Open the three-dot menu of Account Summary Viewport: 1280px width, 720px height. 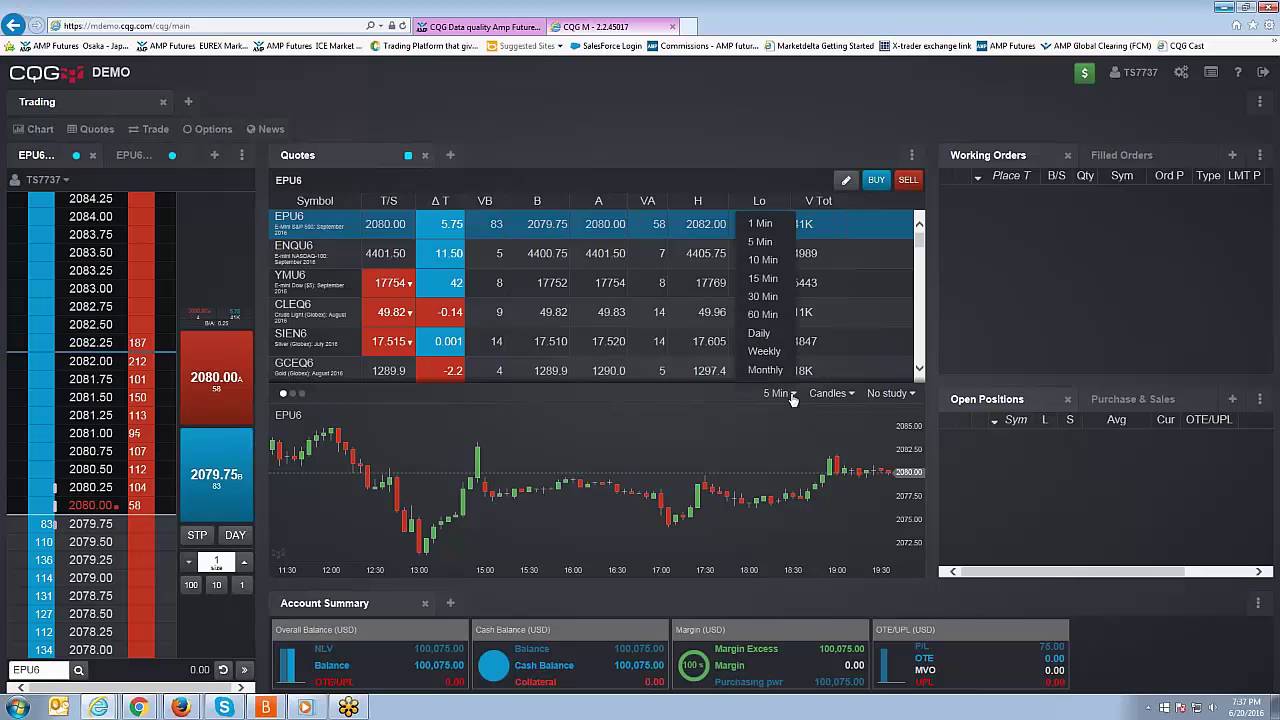pyautogui.click(x=1258, y=603)
